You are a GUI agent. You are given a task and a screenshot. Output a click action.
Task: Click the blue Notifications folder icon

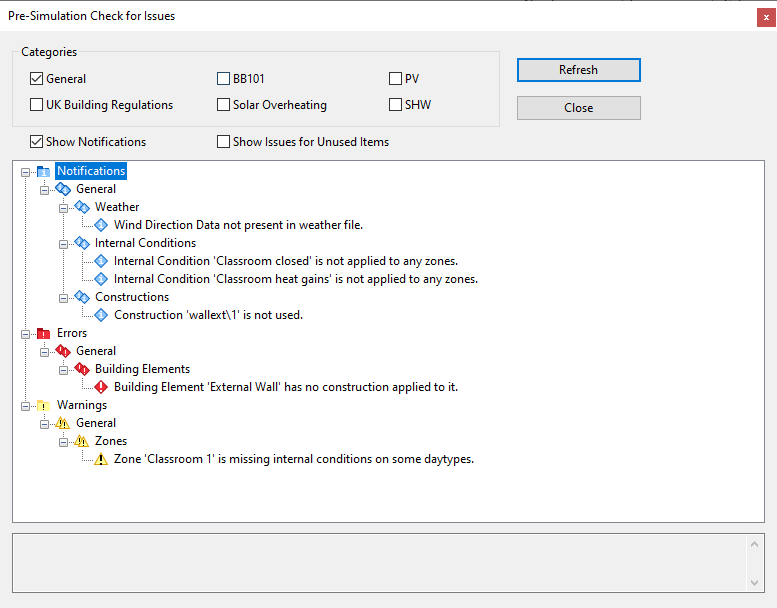pos(44,171)
